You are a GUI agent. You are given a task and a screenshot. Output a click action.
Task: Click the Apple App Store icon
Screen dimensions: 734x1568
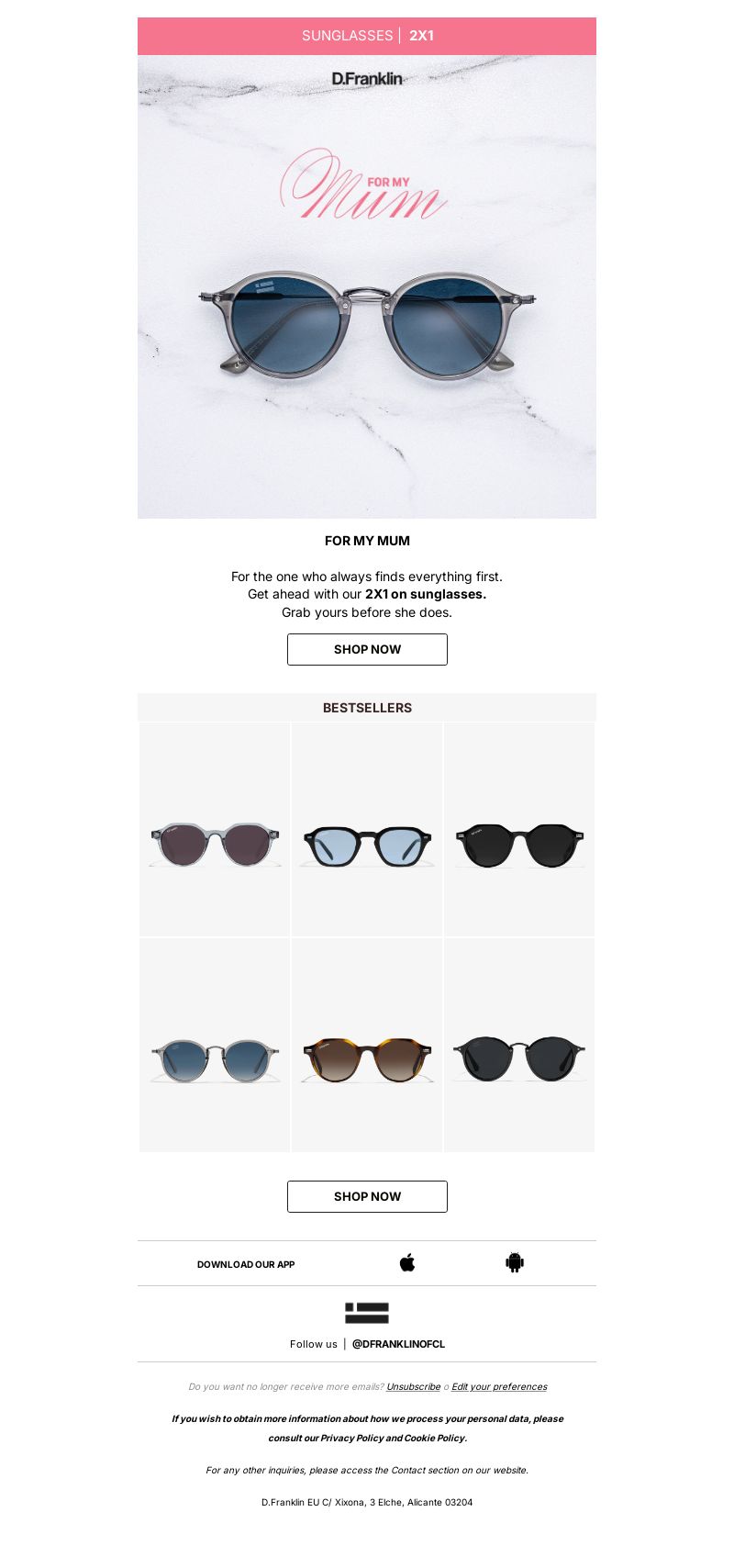pyautogui.click(x=407, y=1262)
